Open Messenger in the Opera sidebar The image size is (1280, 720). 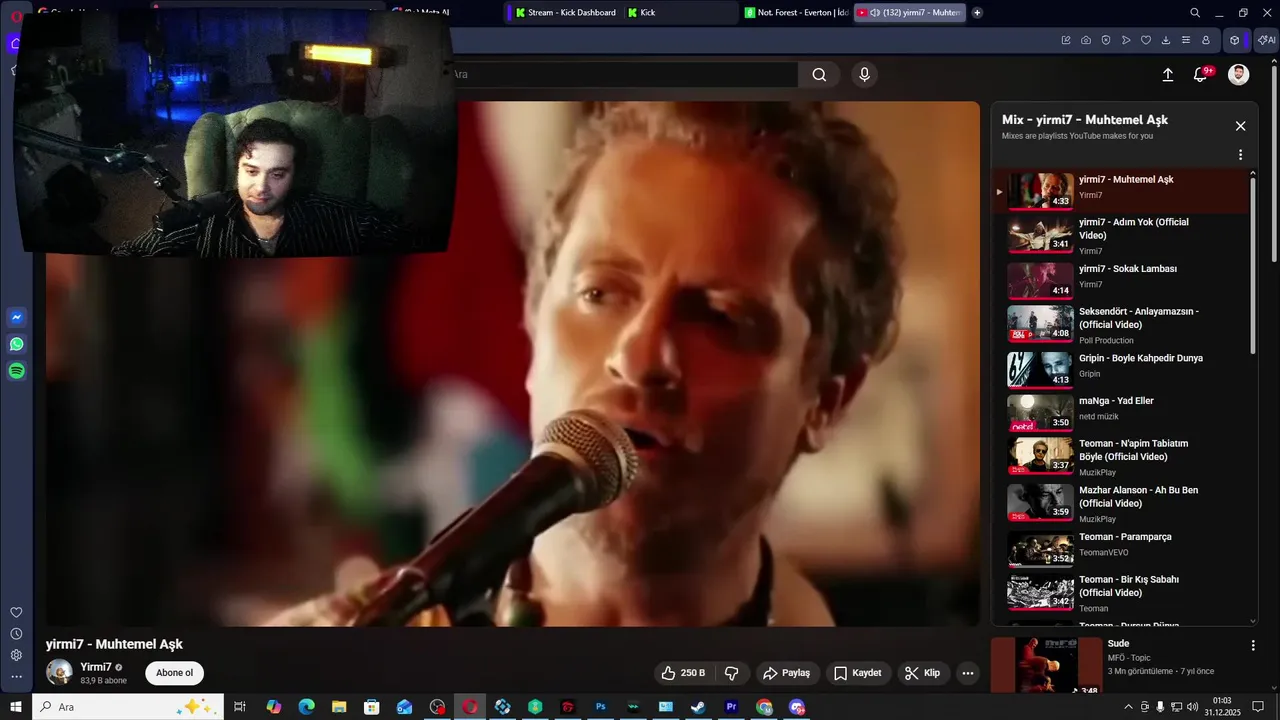click(16, 317)
